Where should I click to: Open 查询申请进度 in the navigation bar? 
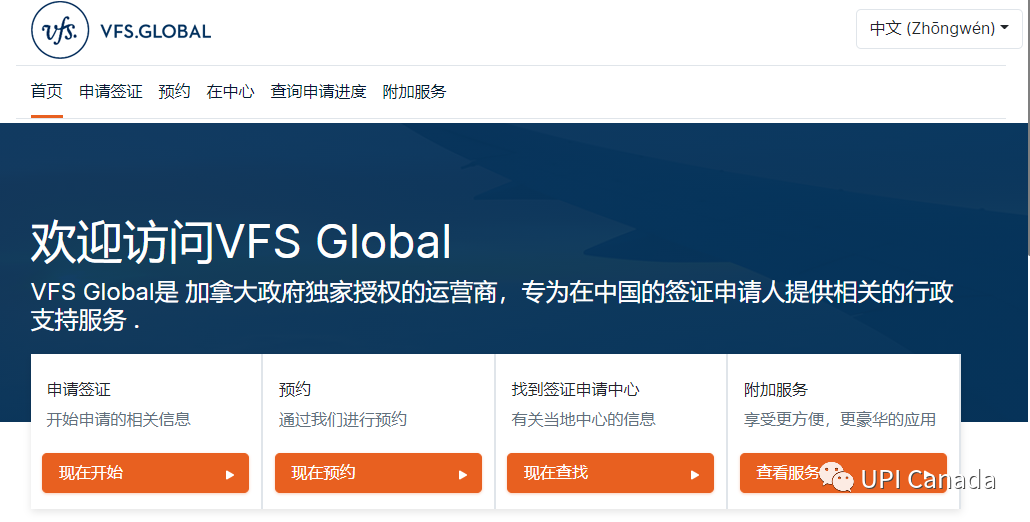pos(318,91)
